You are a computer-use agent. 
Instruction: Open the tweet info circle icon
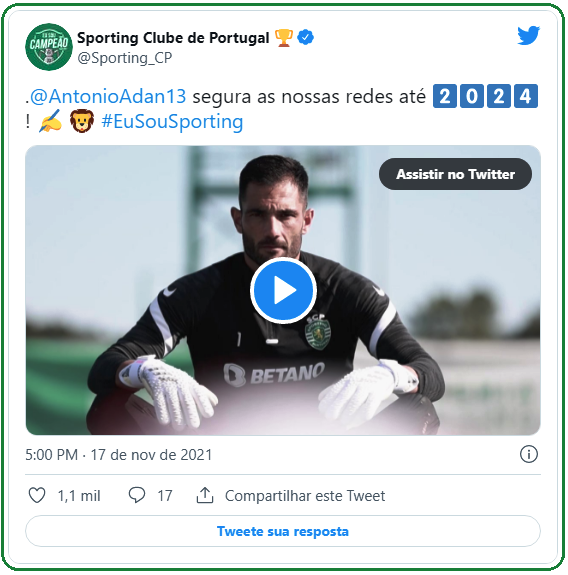click(x=528, y=454)
